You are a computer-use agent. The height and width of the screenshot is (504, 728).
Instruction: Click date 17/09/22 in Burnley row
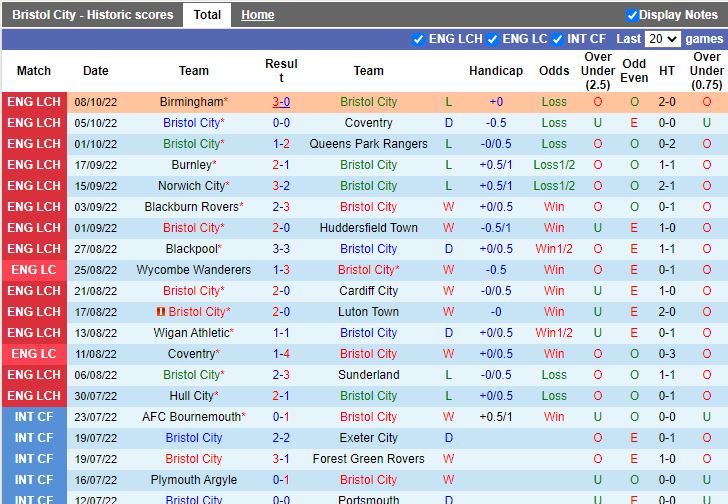pos(96,165)
